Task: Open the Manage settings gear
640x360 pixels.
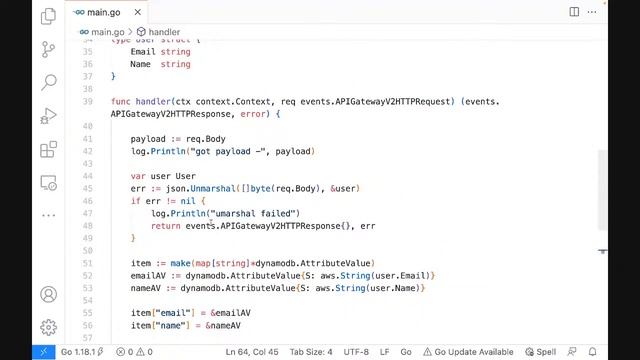Action: point(48,327)
